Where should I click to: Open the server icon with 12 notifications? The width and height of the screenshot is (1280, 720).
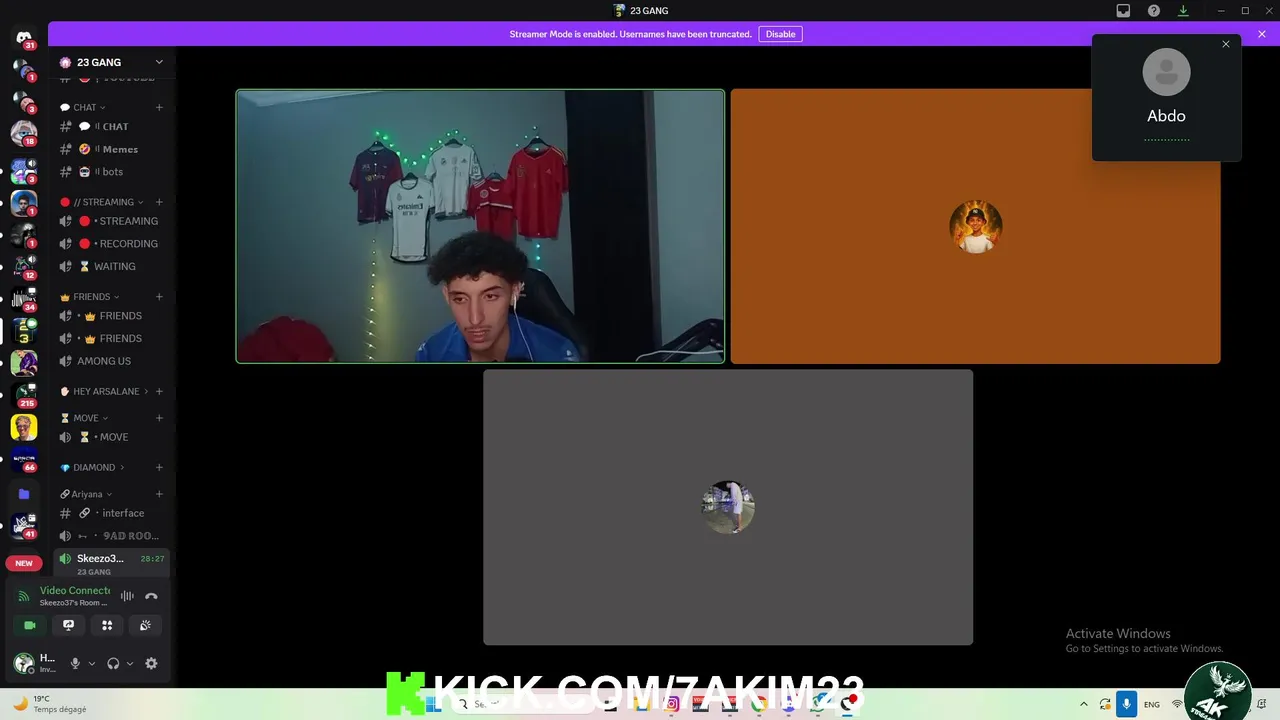(24, 266)
